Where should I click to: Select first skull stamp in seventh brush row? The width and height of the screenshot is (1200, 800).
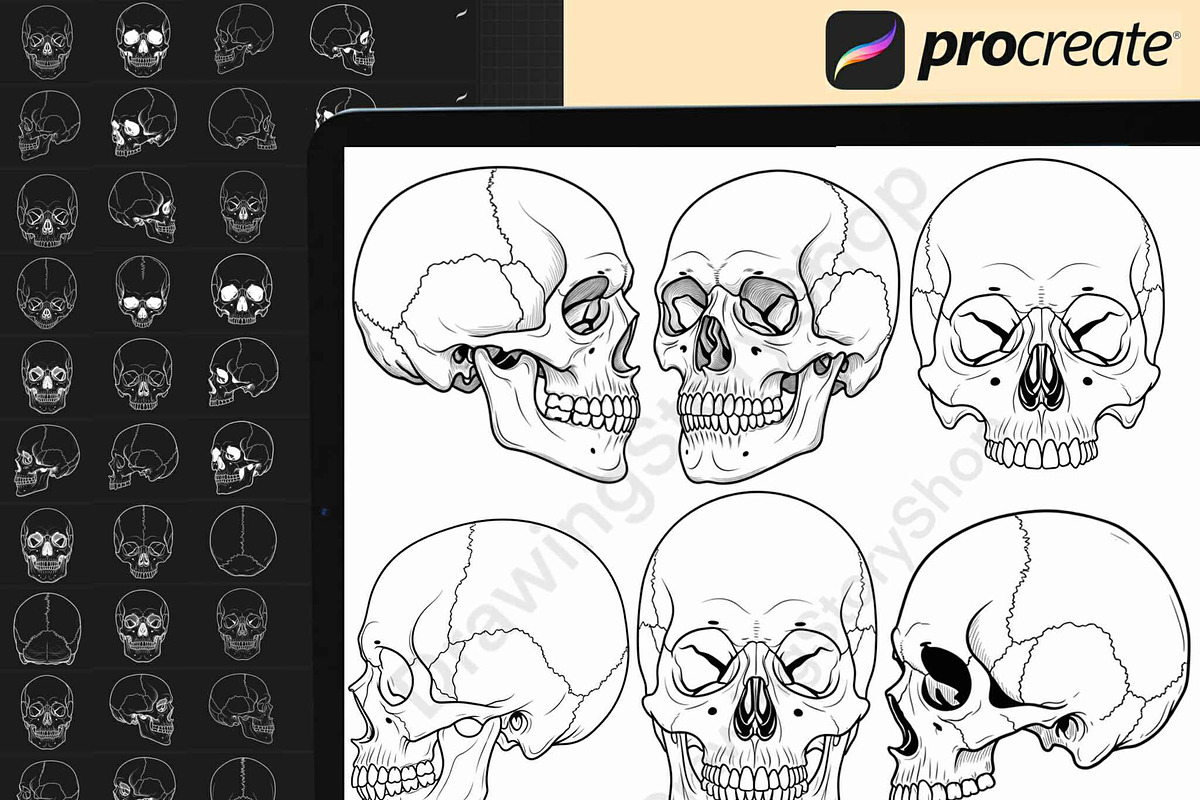[45, 545]
